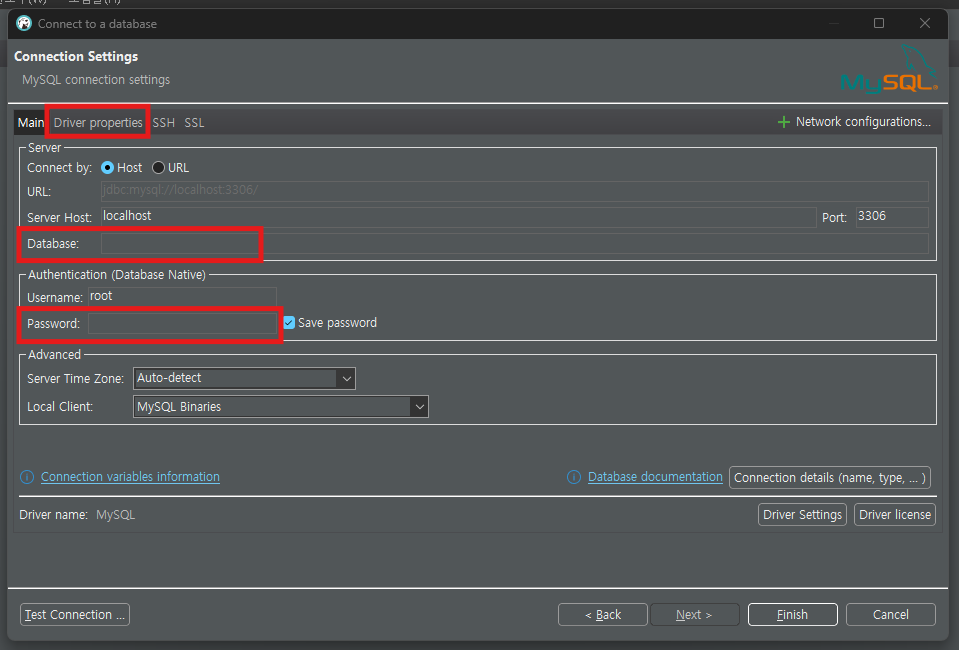This screenshot has width=959, height=650.
Task: Focus the Port field
Action: pyautogui.click(x=892, y=216)
